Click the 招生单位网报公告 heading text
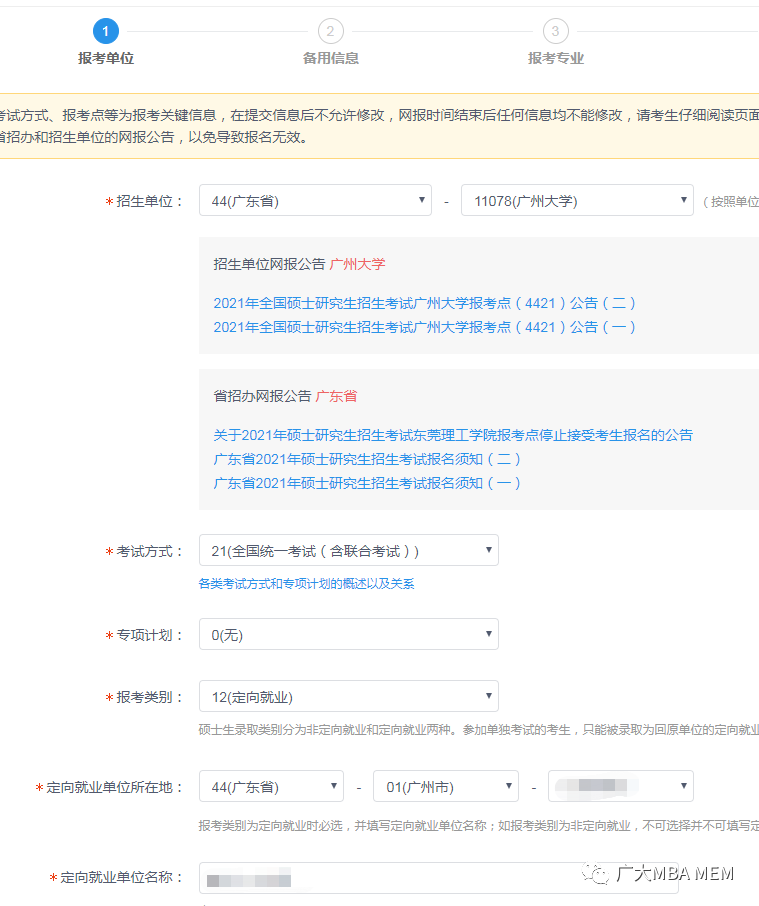The width and height of the screenshot is (759, 906). coord(269,265)
